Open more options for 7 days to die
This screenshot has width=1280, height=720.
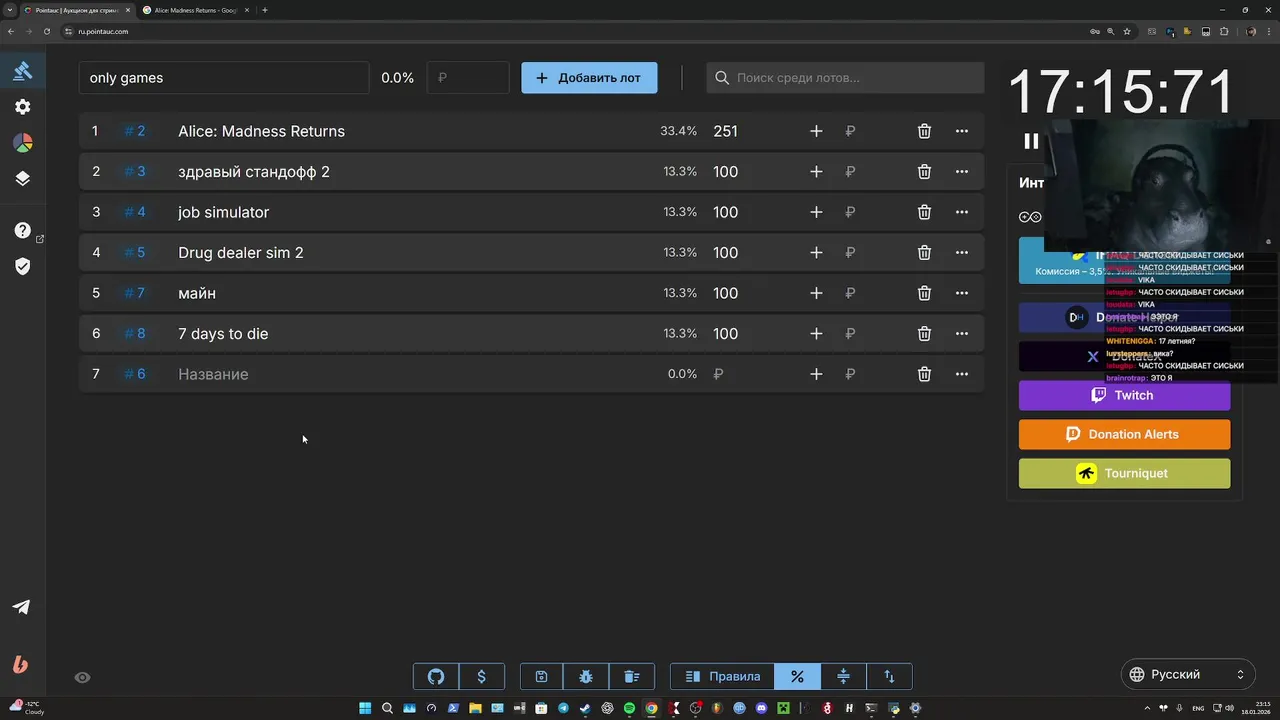click(x=961, y=334)
